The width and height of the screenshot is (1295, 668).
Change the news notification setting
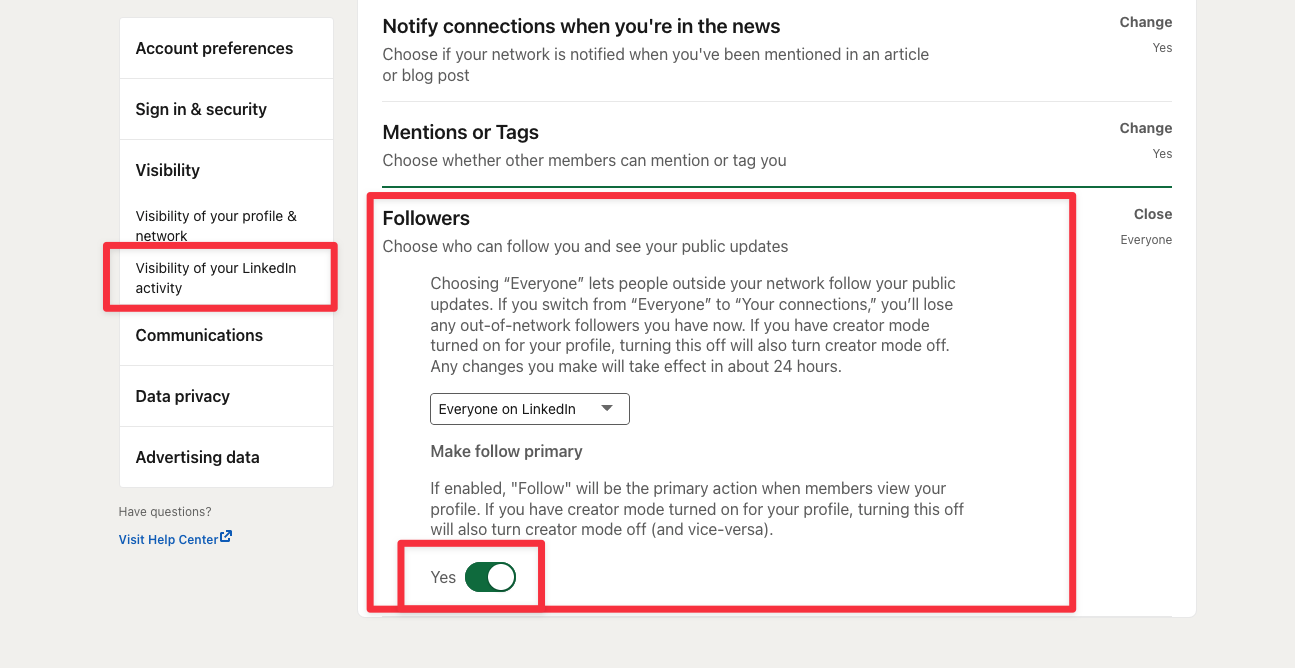pos(1146,22)
